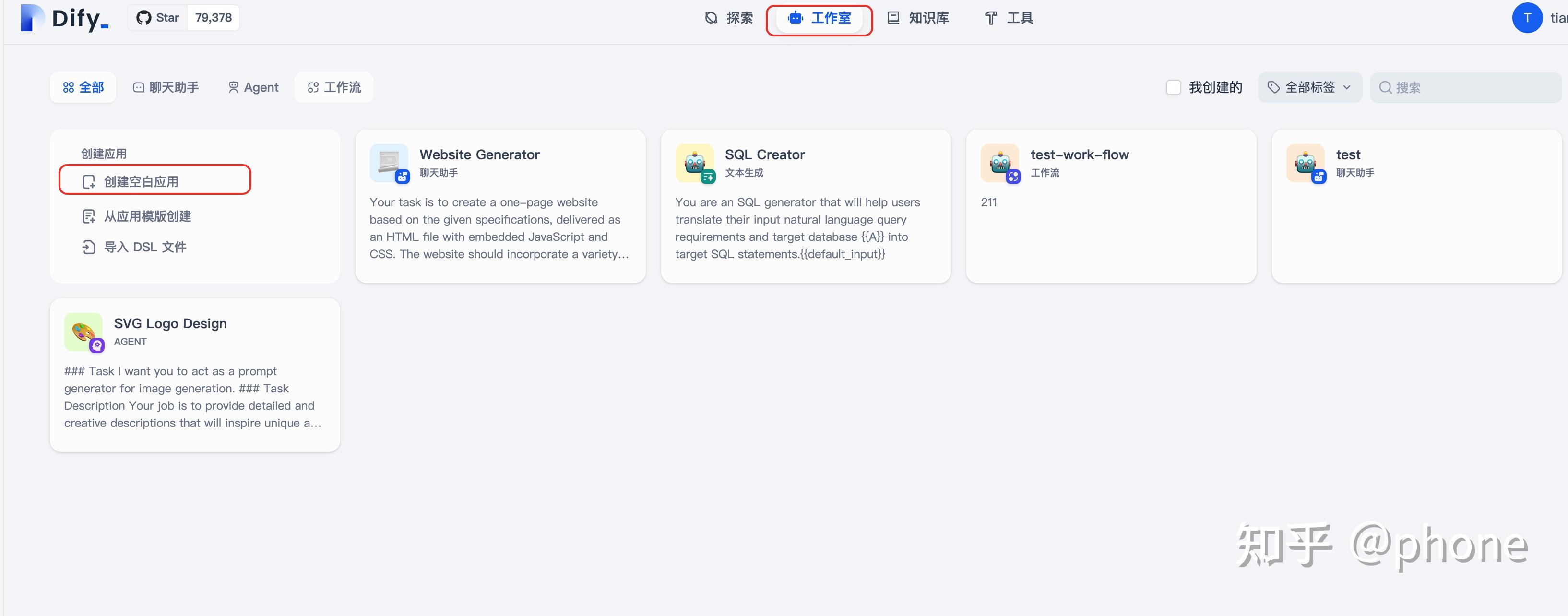Click the DSL import icon

tap(89, 247)
